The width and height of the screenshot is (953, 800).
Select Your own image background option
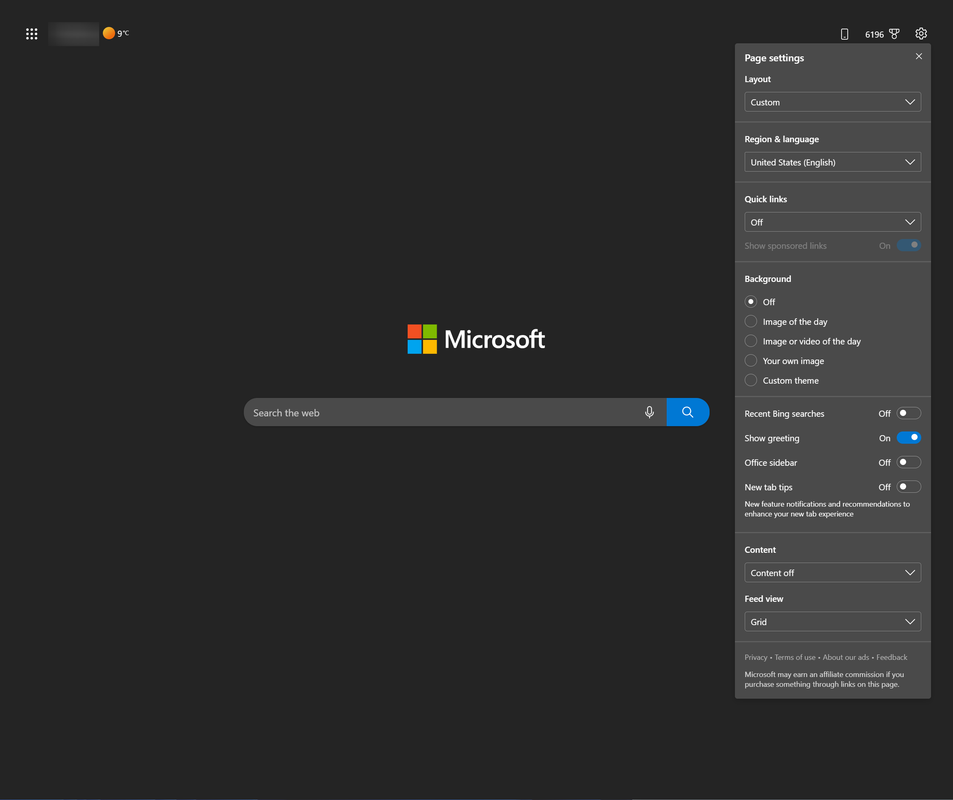coord(751,360)
